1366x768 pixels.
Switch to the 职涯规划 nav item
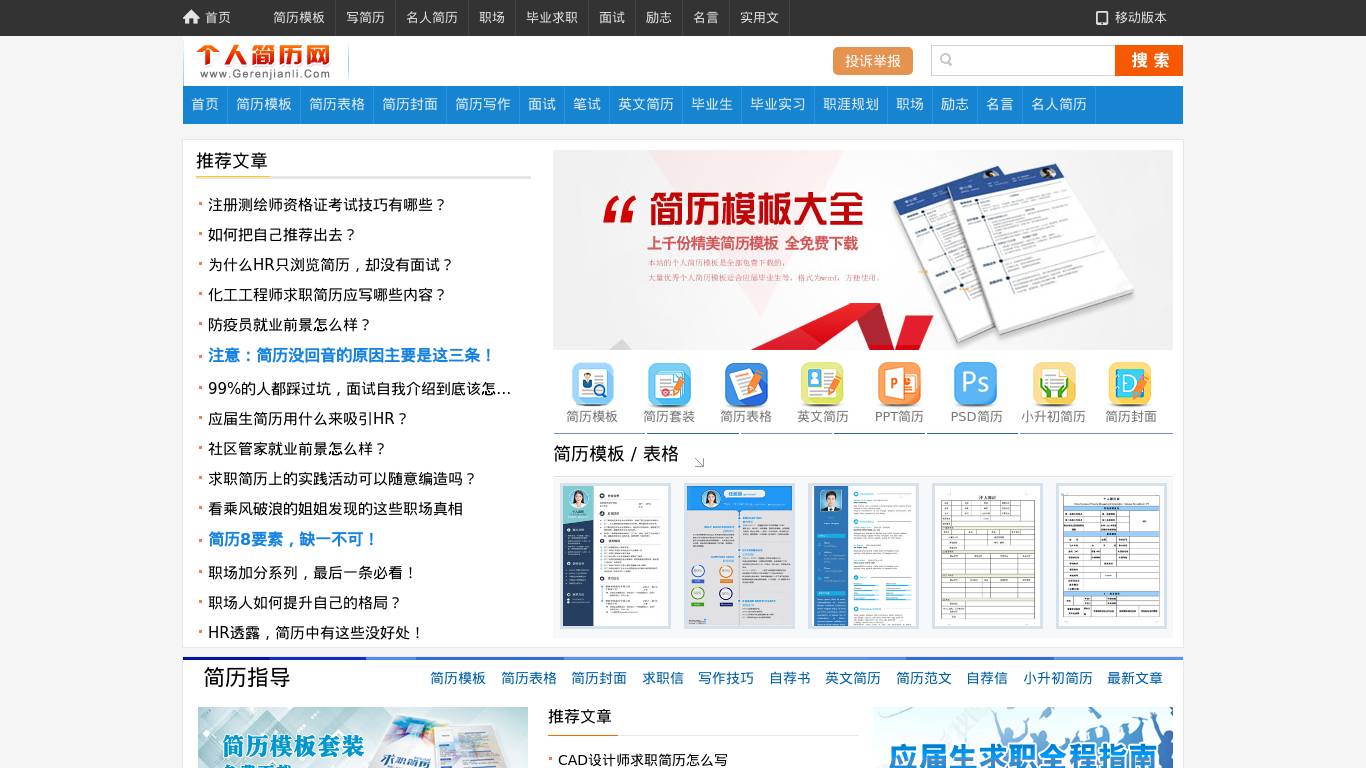click(x=850, y=104)
